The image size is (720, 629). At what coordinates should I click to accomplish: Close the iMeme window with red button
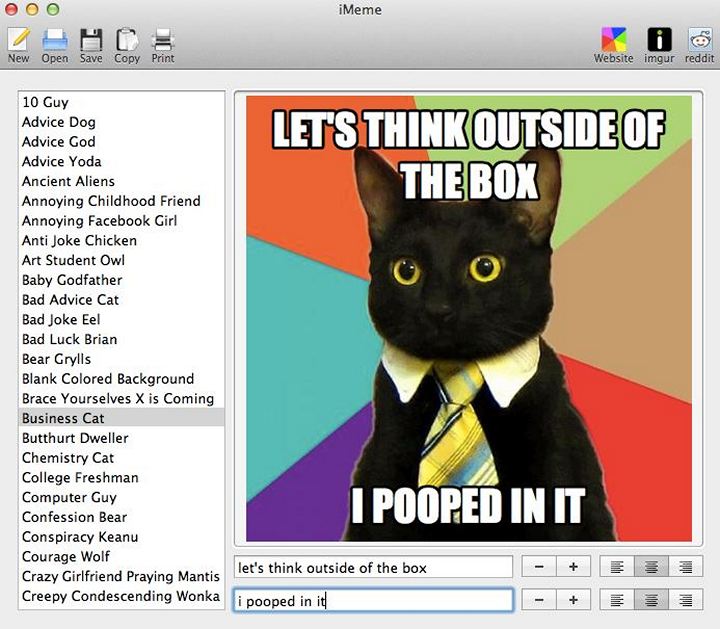(11, 9)
